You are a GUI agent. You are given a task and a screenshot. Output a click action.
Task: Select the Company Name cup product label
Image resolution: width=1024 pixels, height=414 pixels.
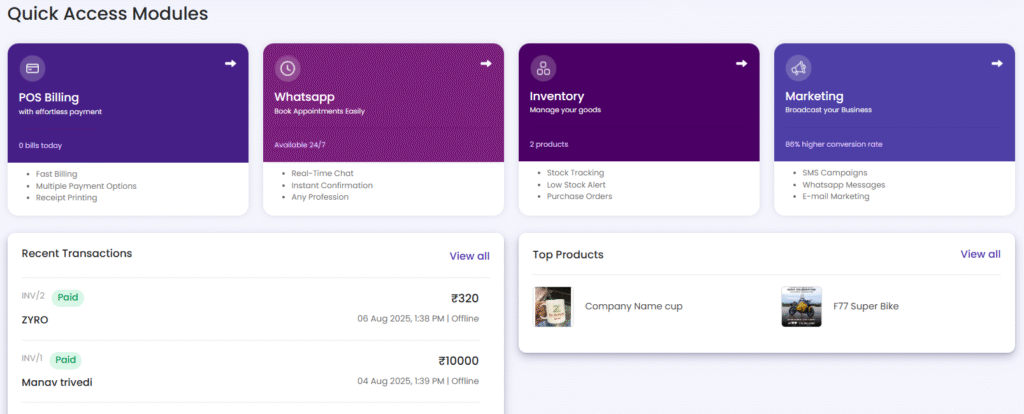(633, 306)
